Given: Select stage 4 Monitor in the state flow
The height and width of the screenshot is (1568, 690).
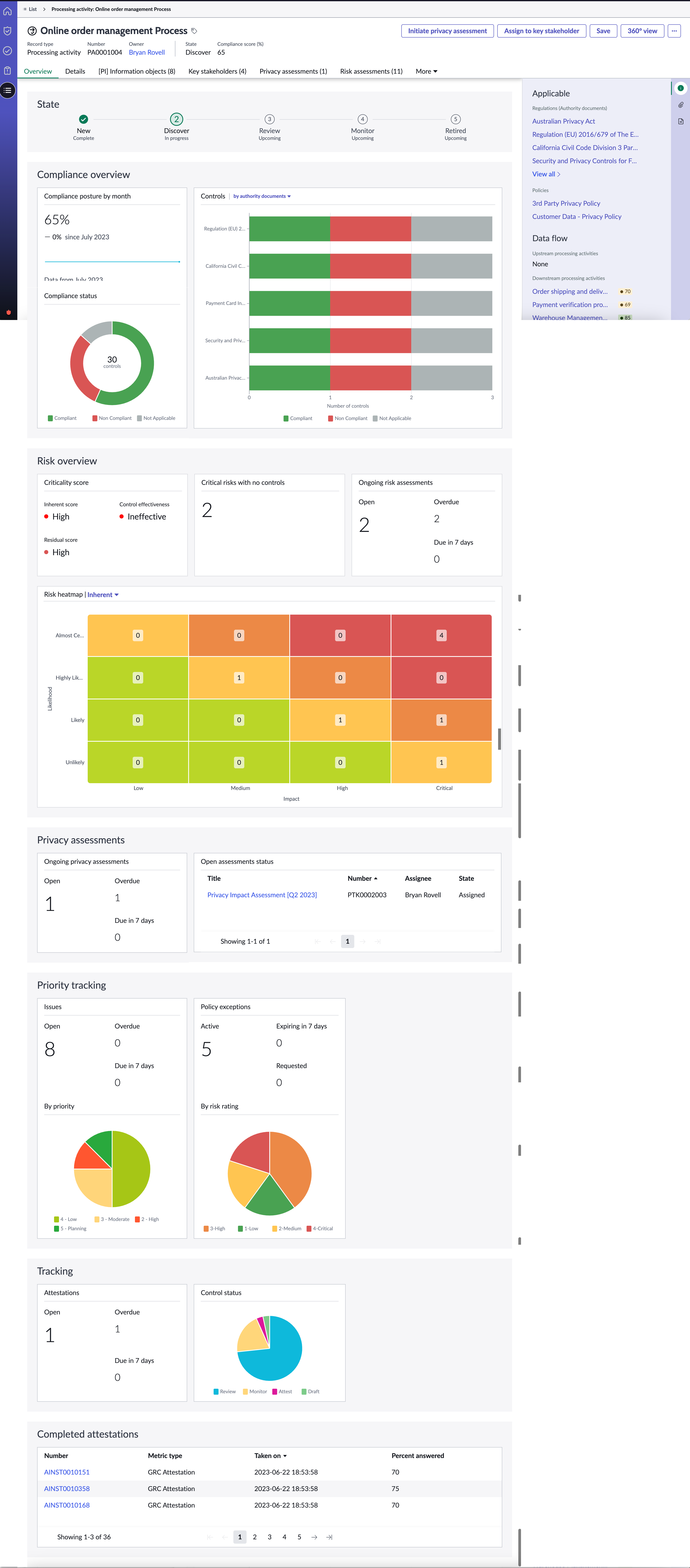Looking at the screenshot, I should (362, 119).
